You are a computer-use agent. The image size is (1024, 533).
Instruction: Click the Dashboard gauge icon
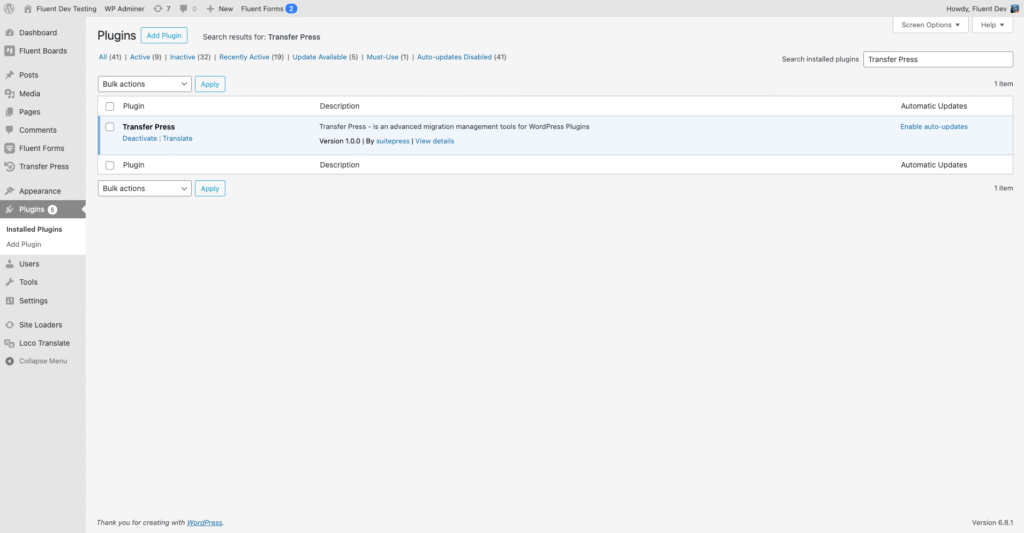tap(10, 33)
